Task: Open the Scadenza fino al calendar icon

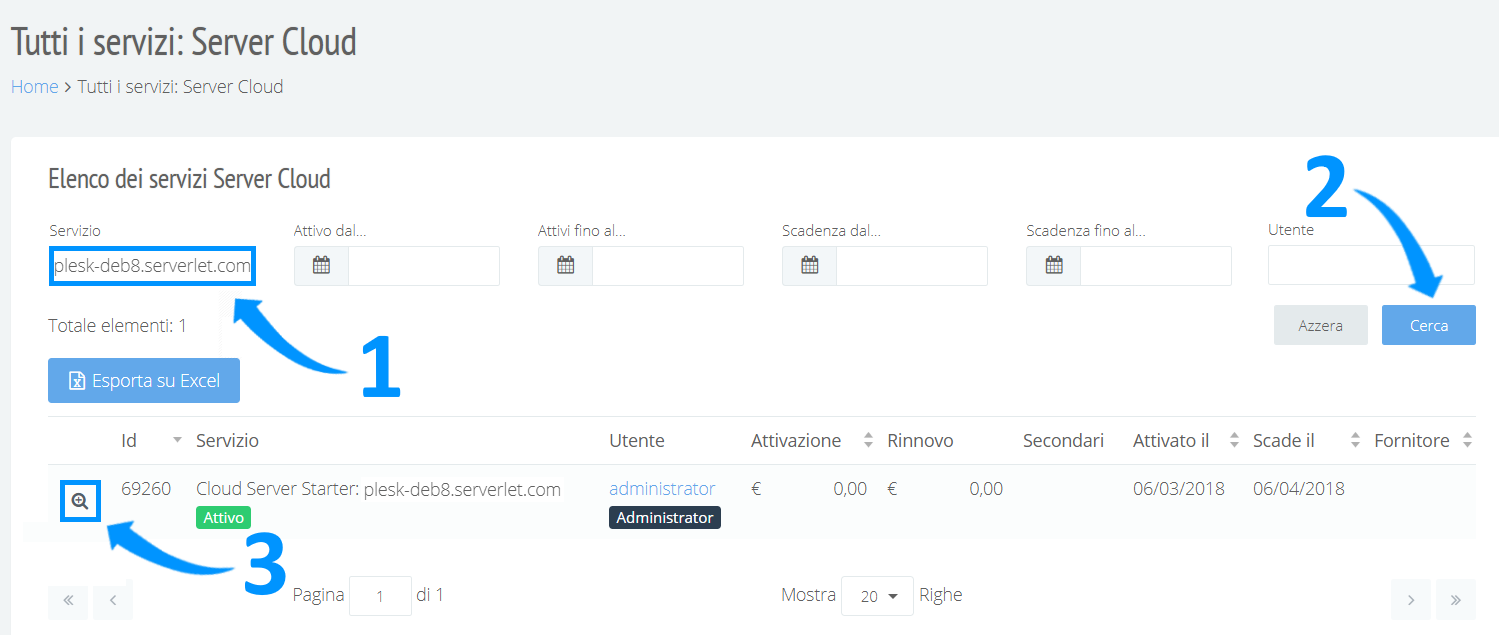Action: [x=1053, y=266]
